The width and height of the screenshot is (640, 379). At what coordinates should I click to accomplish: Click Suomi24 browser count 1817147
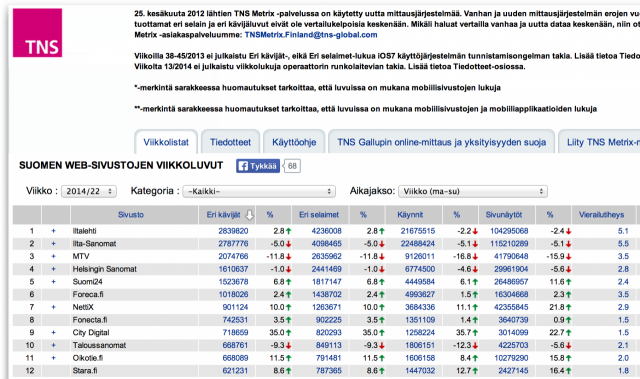[327, 281]
